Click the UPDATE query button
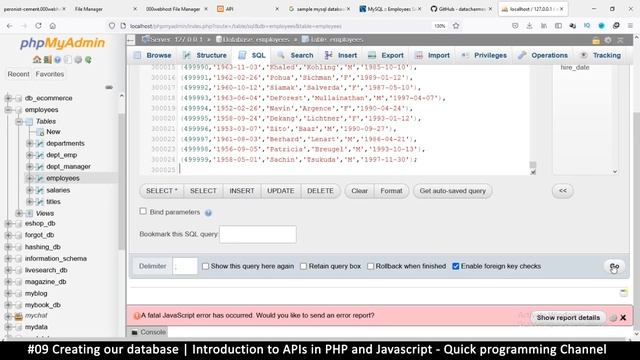 [x=281, y=191]
